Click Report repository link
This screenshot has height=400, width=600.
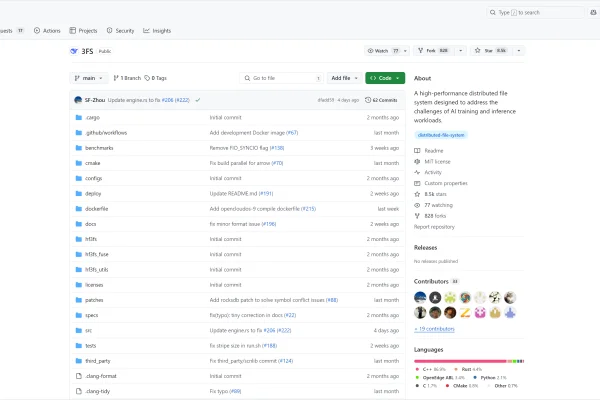coord(434,227)
